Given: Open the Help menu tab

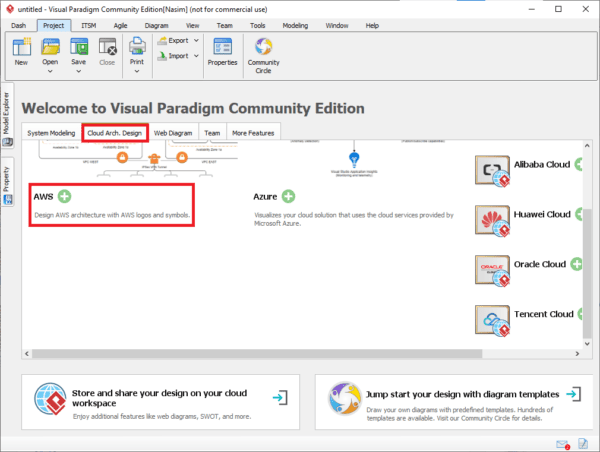Looking at the screenshot, I should pyautogui.click(x=372, y=26).
